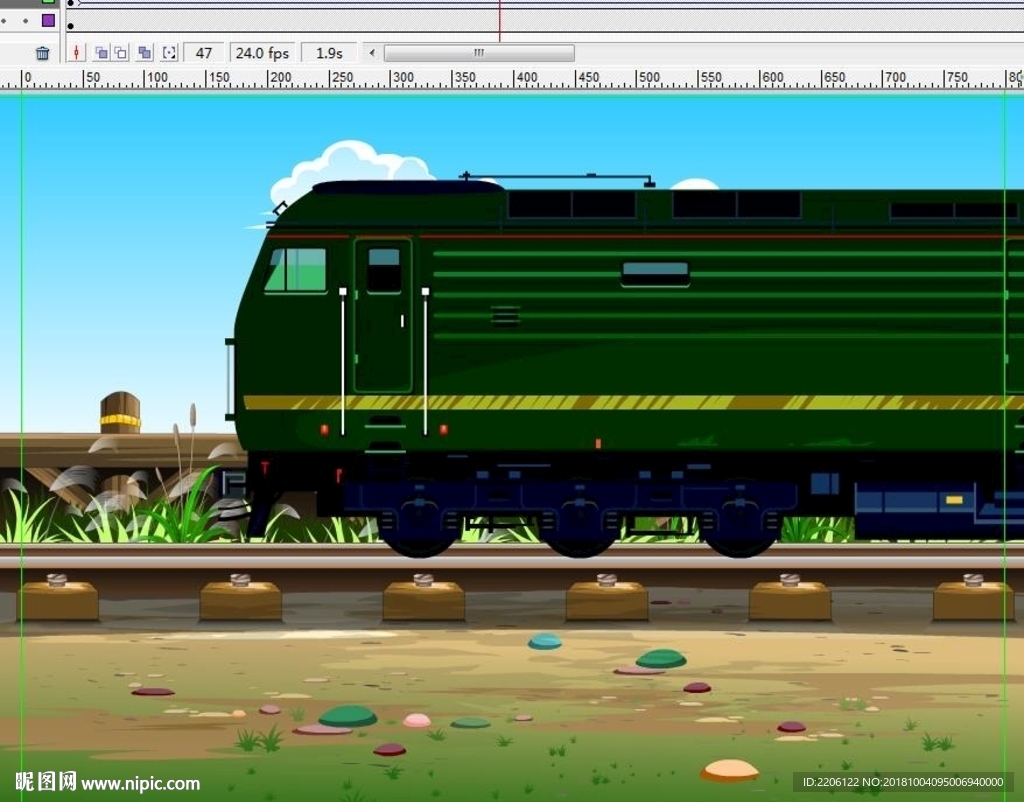Open the Modify Onion Markers menu

pos(169,53)
